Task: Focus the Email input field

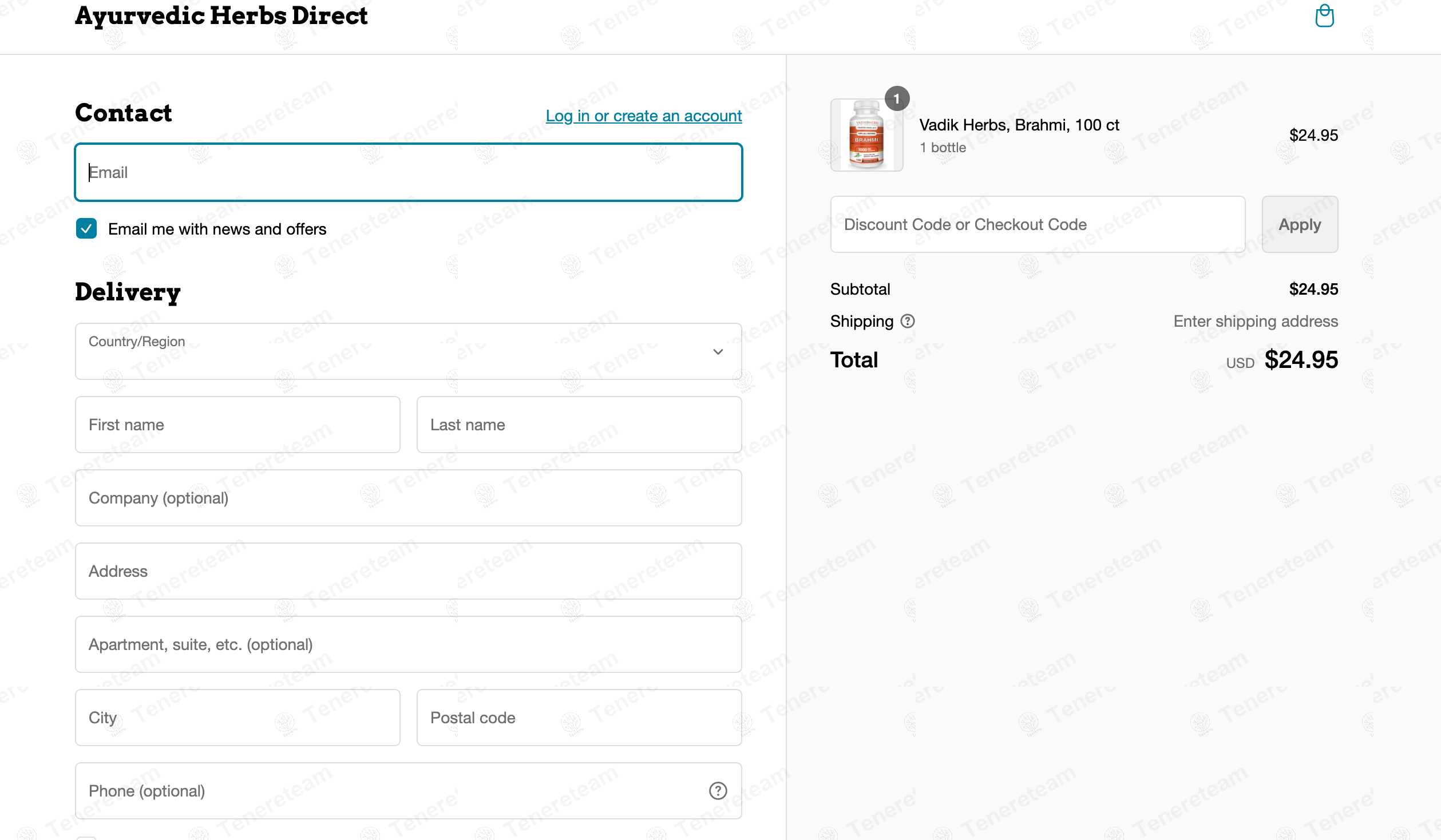Action: (x=409, y=172)
